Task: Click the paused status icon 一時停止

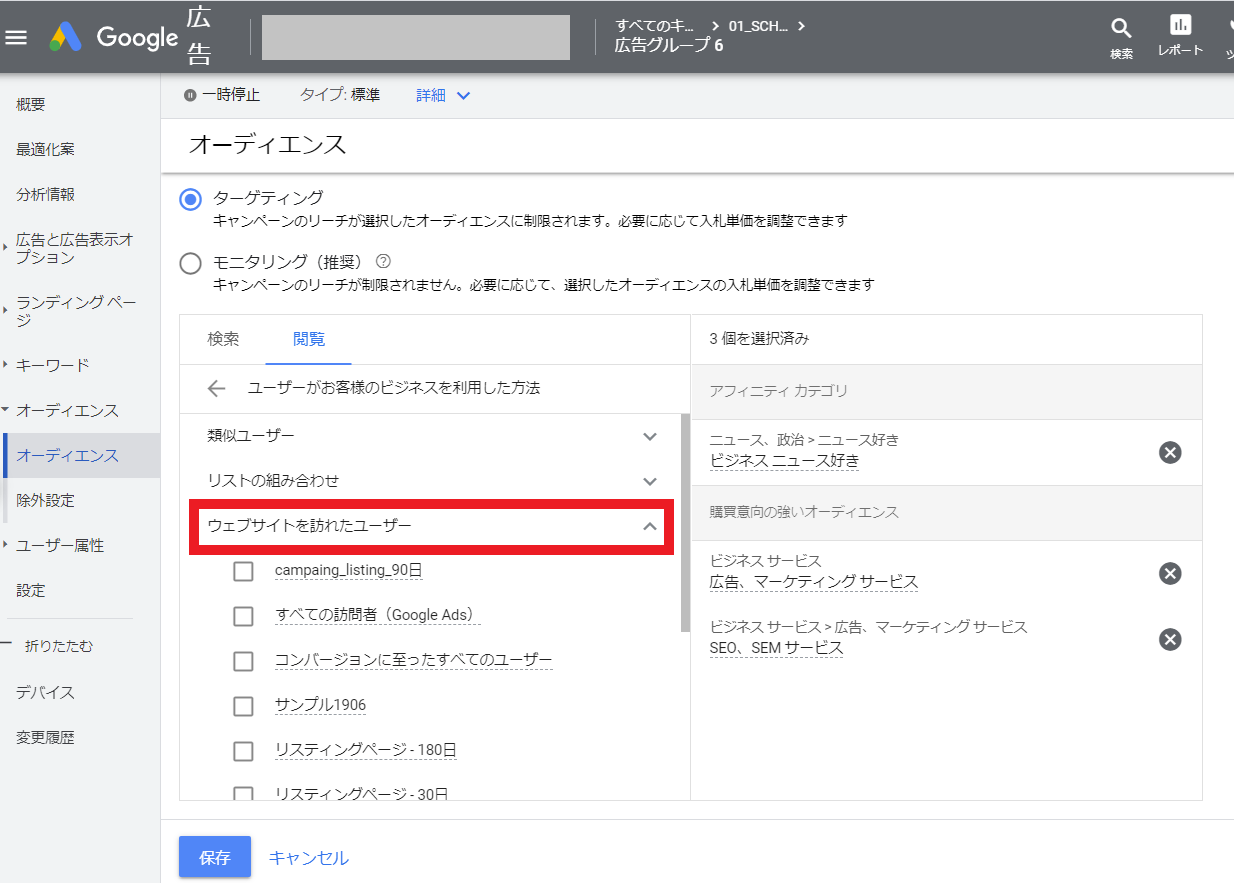Action: pos(190,95)
